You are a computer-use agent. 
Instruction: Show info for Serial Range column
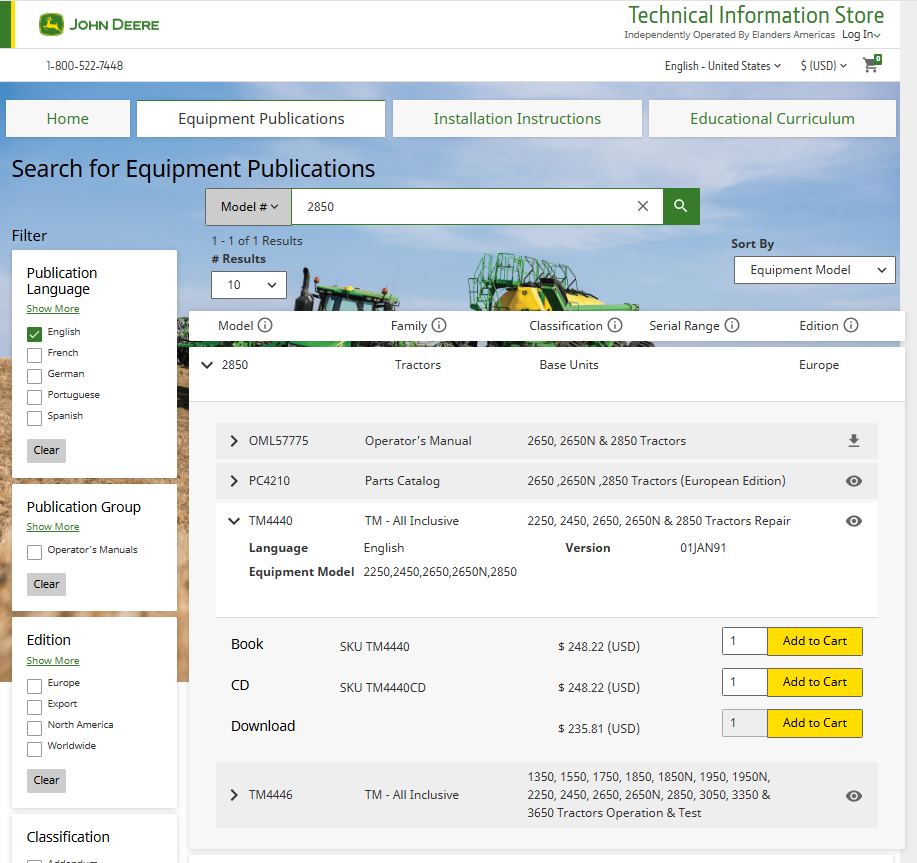point(732,325)
